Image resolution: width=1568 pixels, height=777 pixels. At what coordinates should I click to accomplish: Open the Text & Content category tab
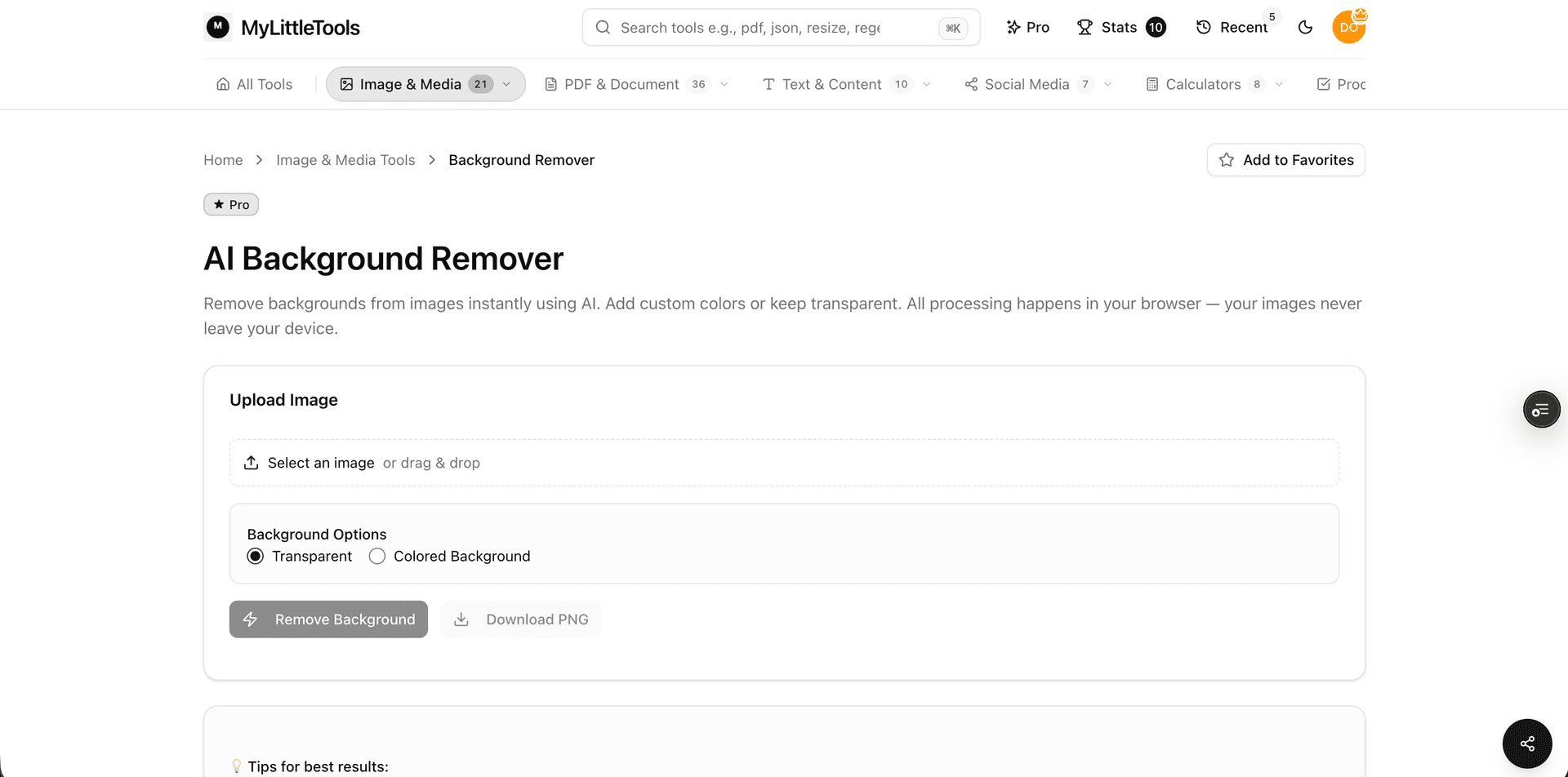point(846,84)
